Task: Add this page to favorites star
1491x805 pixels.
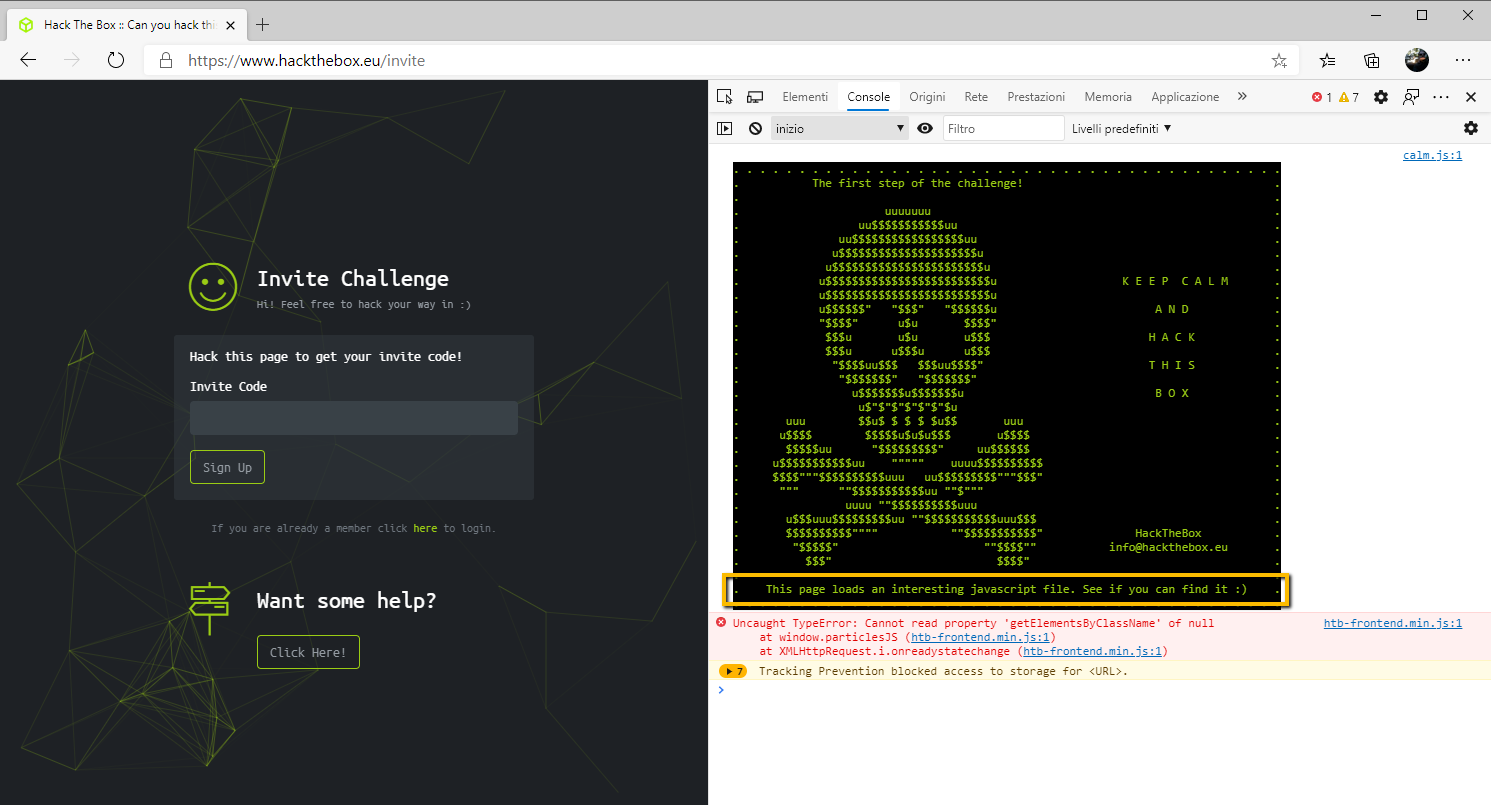Action: pos(1279,60)
